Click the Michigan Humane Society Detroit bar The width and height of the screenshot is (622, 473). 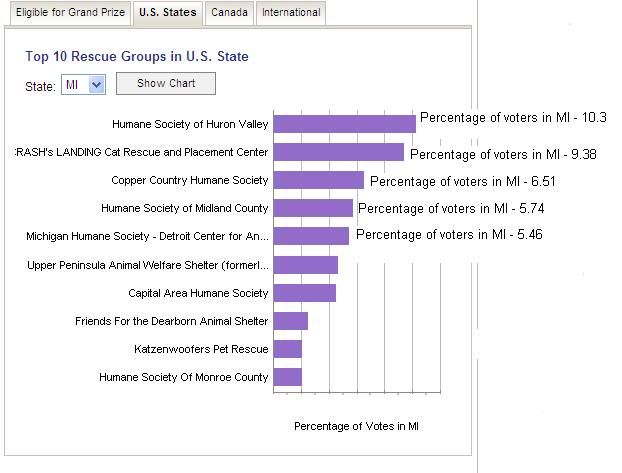tap(311, 236)
